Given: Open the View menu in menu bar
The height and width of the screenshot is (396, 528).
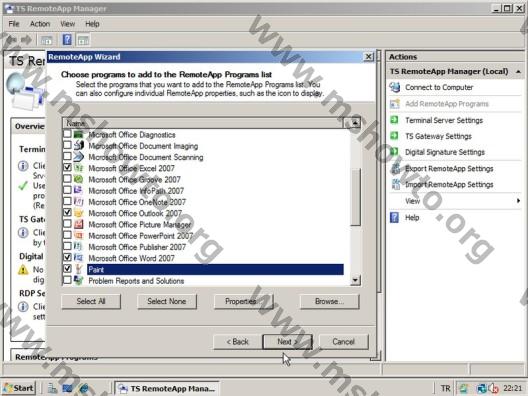Looking at the screenshot, I should [67, 24].
